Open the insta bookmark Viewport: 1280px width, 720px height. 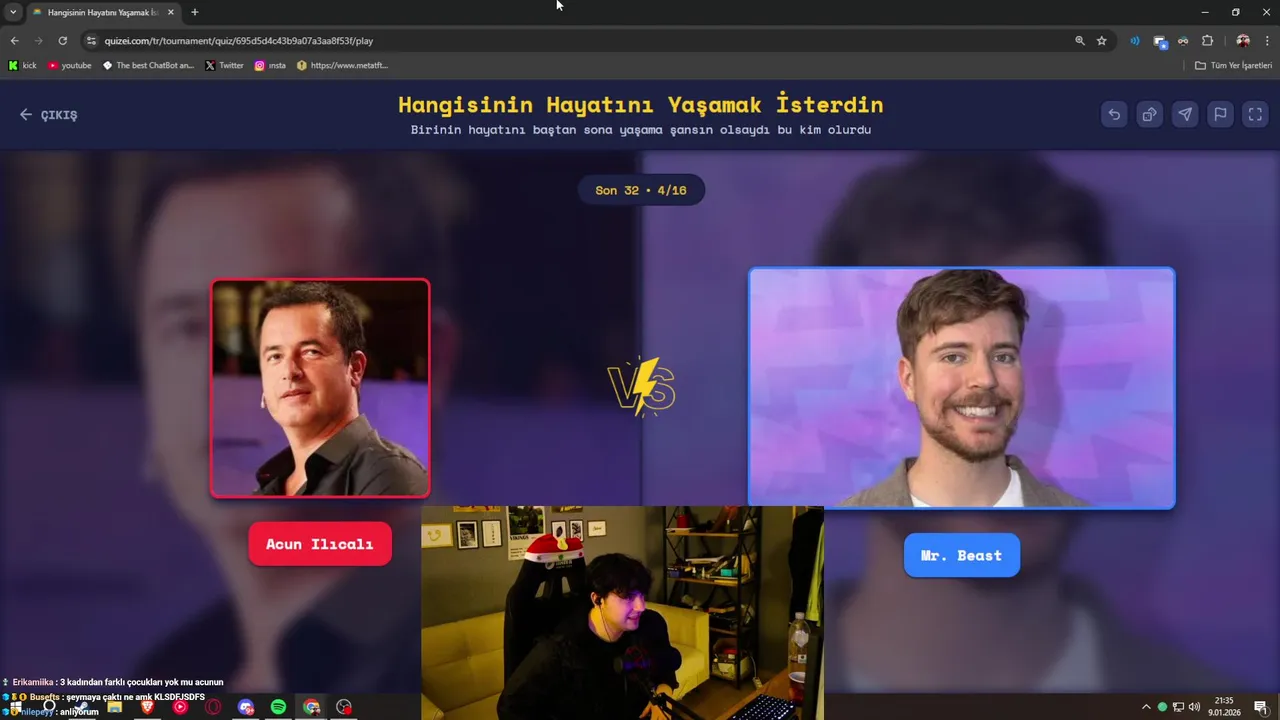click(x=270, y=65)
